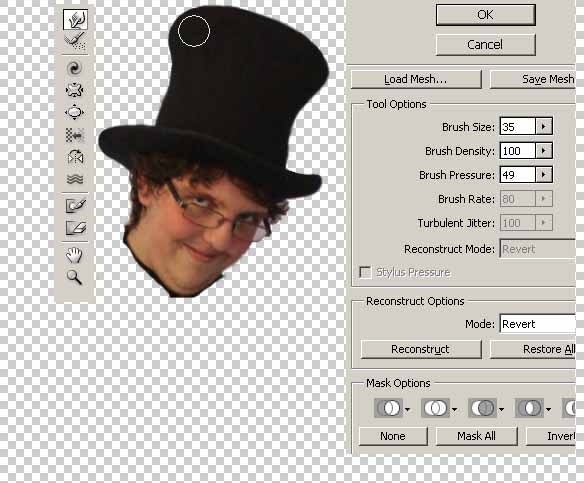Click the Intersect with Selection mask icon
The width and height of the screenshot is (584, 483).
529,408
